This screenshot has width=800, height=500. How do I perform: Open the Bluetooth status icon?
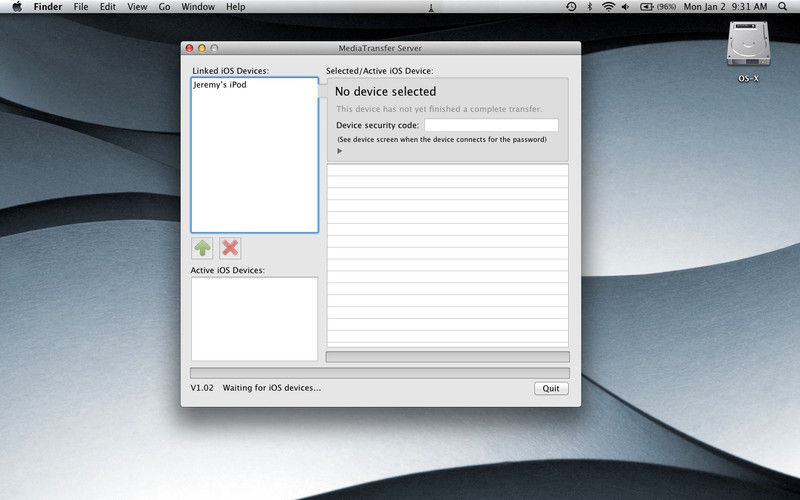pos(590,7)
